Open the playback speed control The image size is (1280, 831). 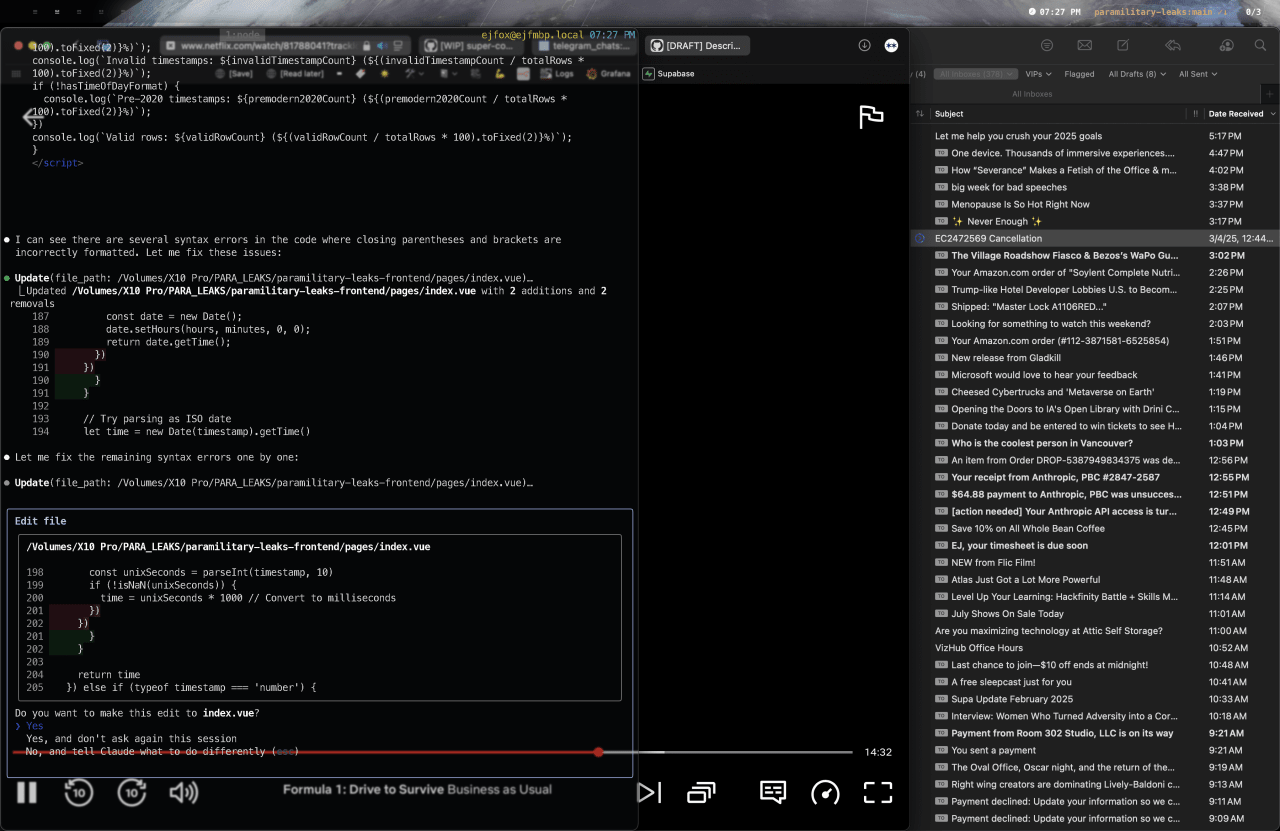pyautogui.click(x=825, y=792)
